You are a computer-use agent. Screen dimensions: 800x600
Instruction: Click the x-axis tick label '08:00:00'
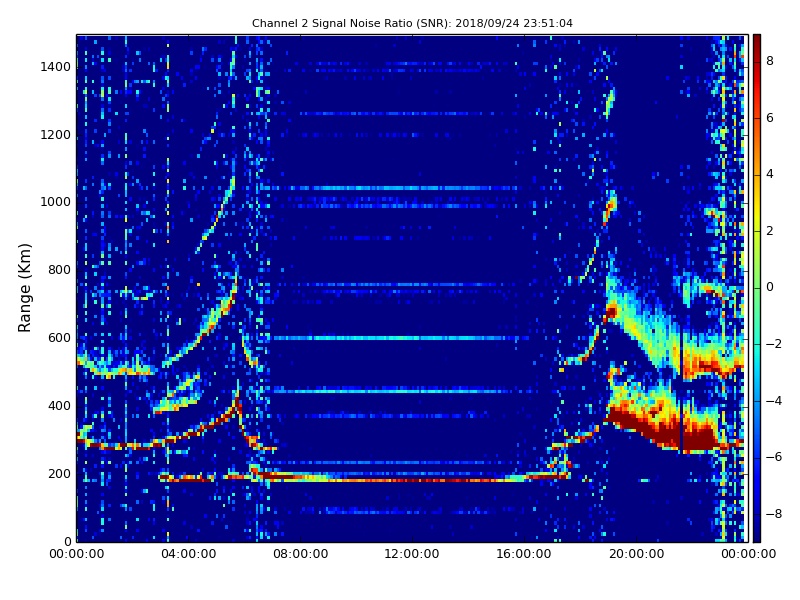point(301,554)
